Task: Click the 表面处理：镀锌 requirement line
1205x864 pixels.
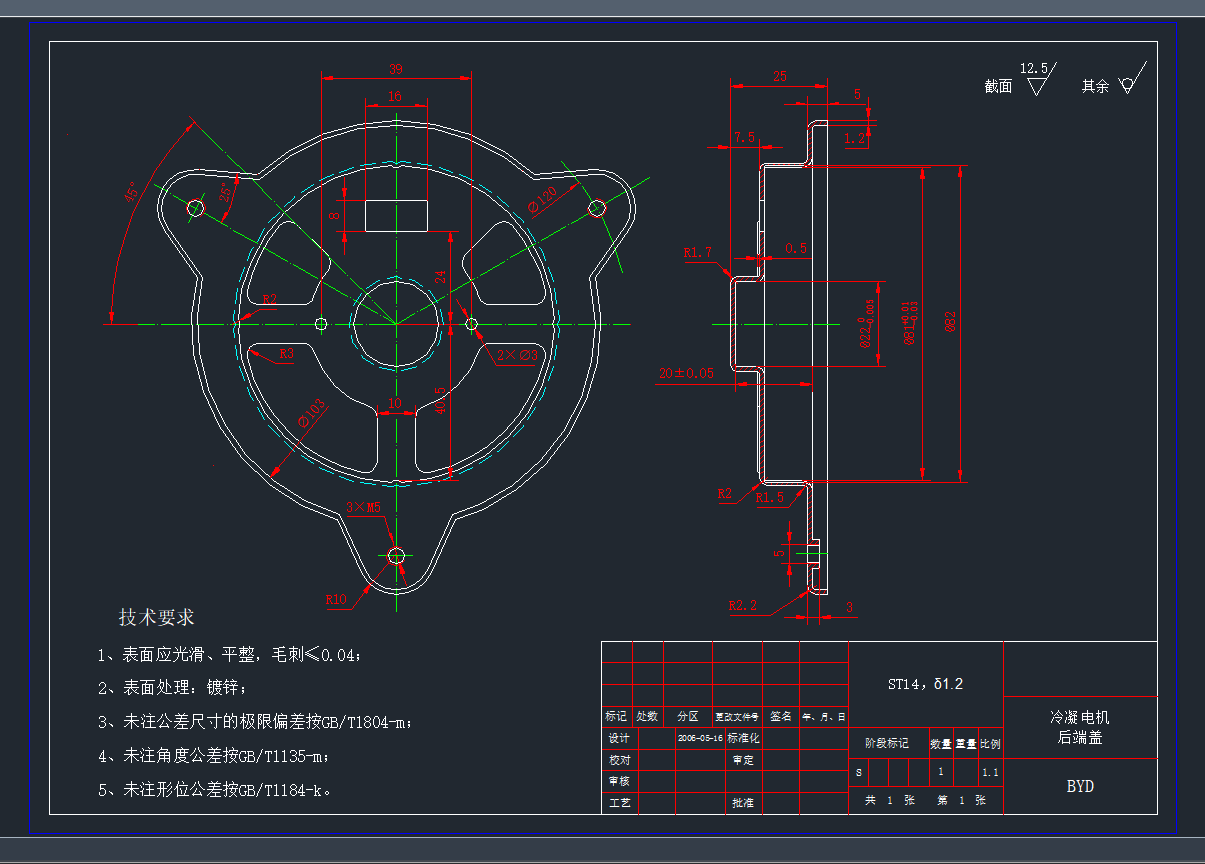Action: point(170,688)
